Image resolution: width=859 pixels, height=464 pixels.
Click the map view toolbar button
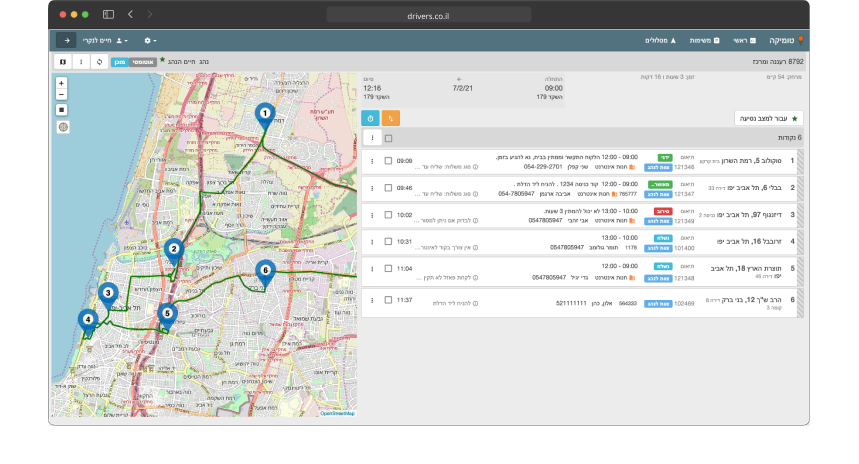tap(63, 62)
